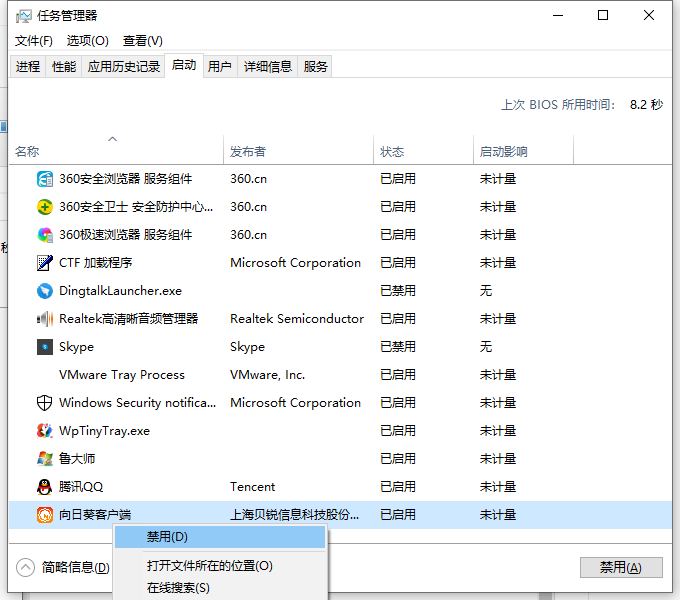Open the 文件(F) menu
Image resolution: width=680 pixels, height=600 pixels.
pos(33,41)
